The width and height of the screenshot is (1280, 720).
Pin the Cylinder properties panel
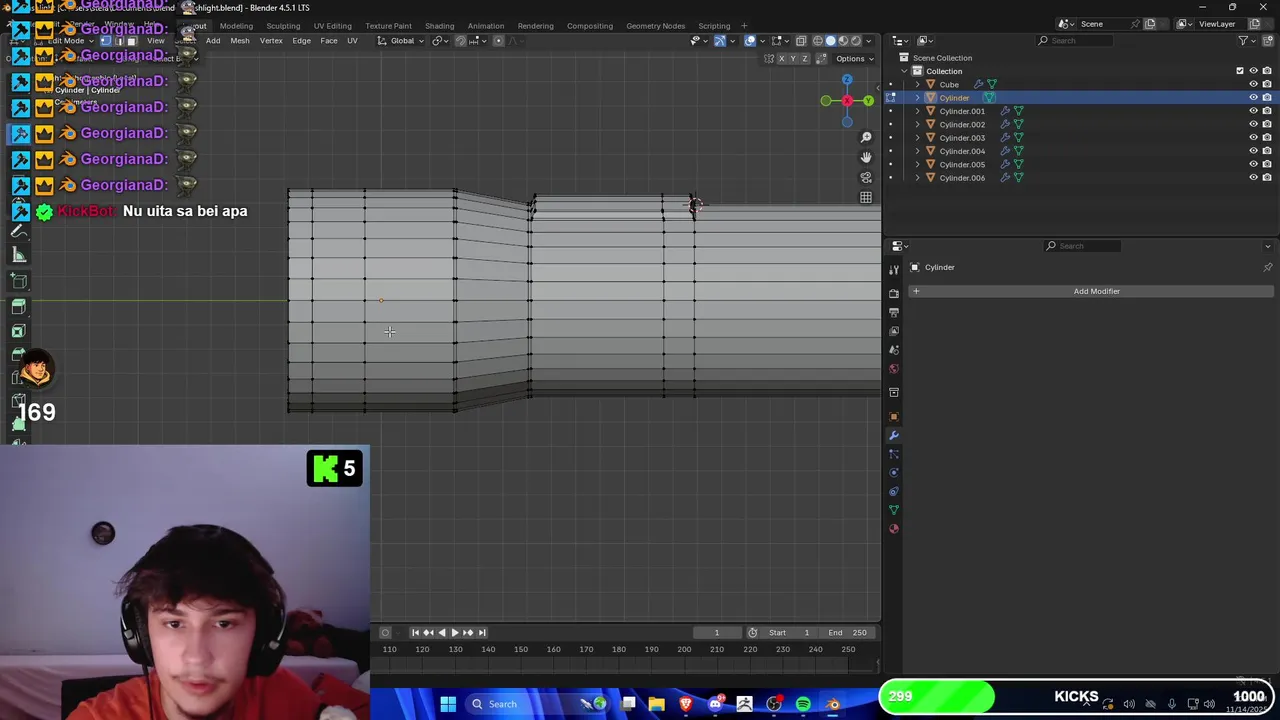tap(1267, 267)
